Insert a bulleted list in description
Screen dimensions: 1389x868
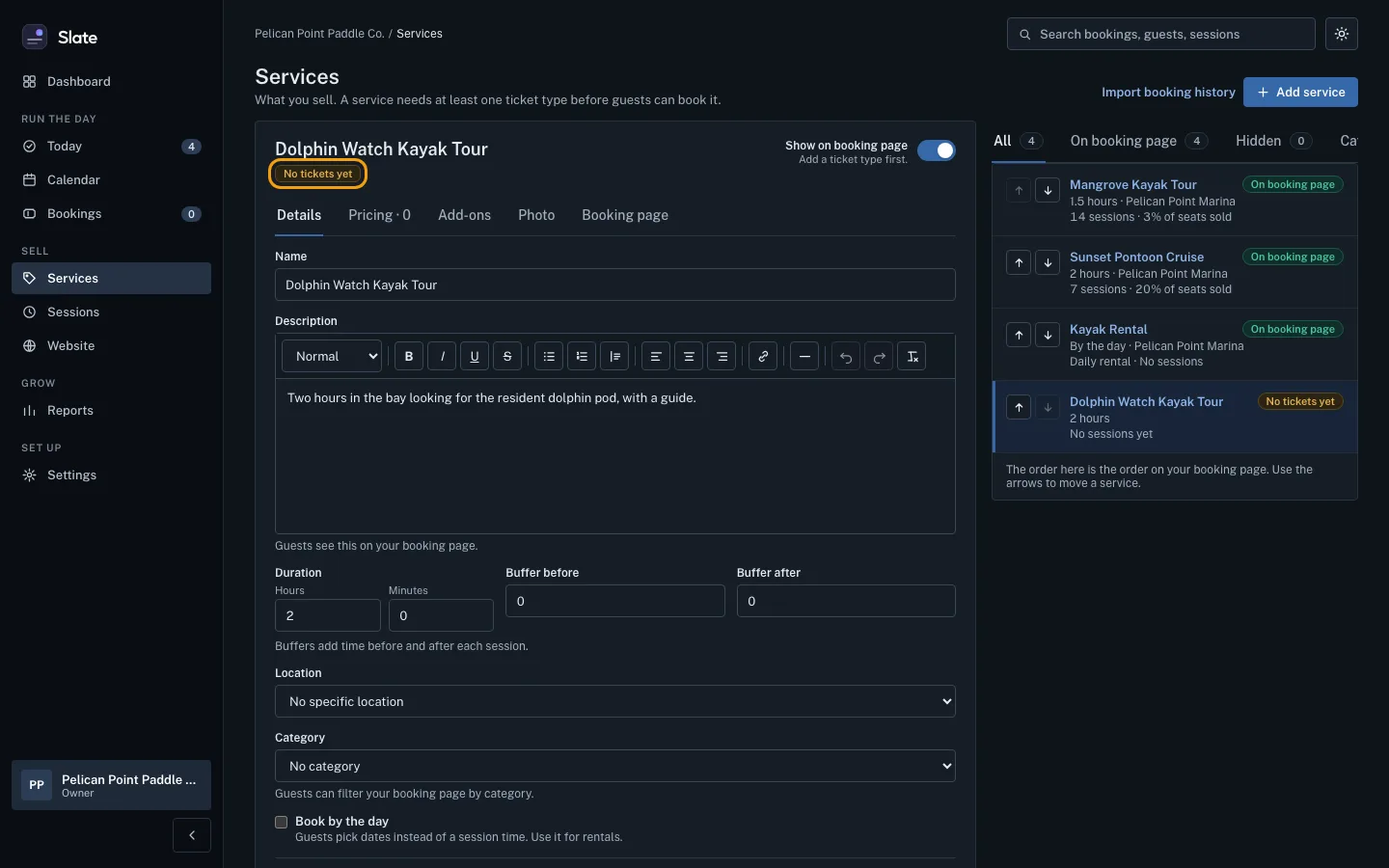pos(549,357)
